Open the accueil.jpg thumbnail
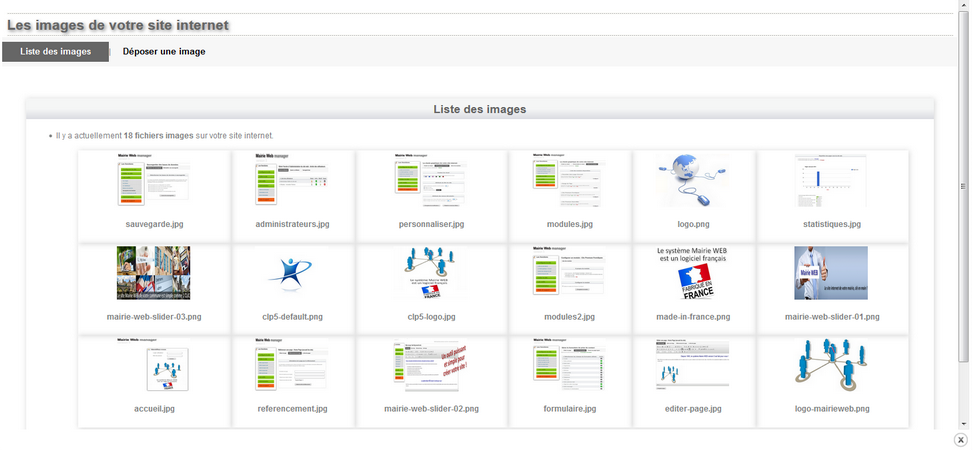Screen dimensions: 973x450 coord(153,365)
